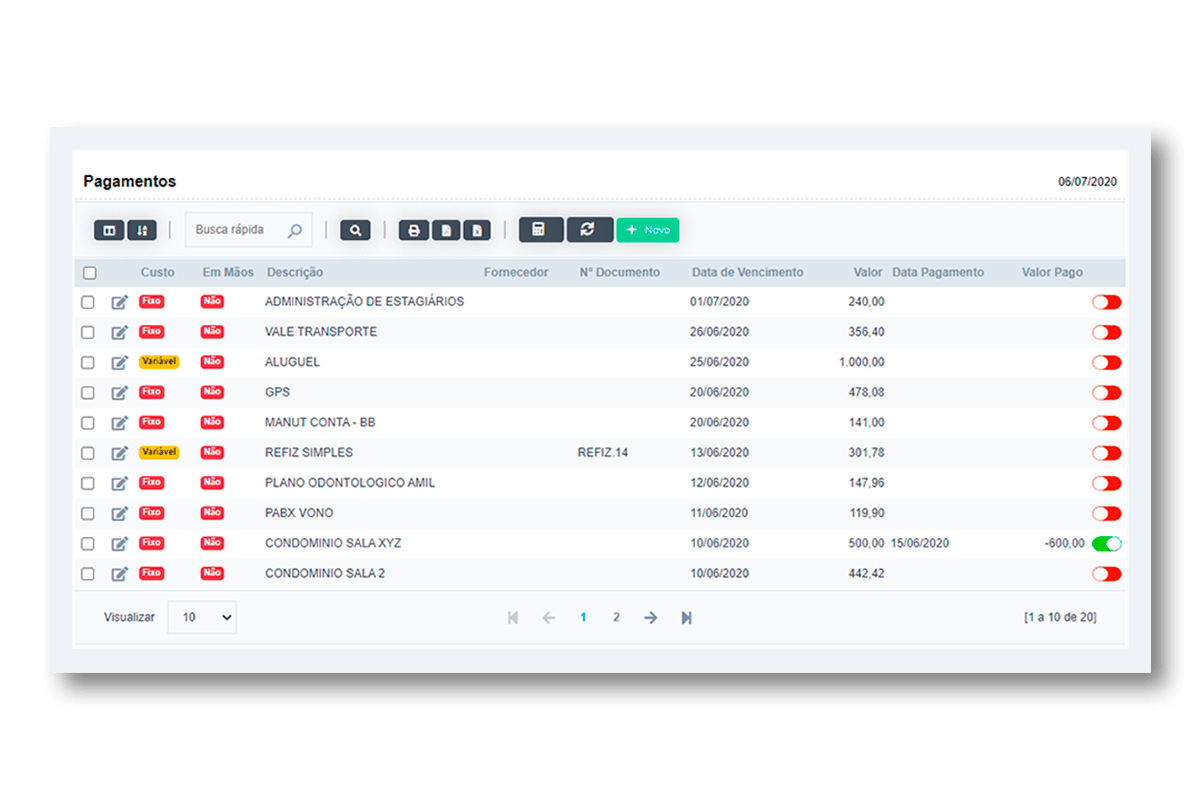
Task: Tick the select-all checkbox in header
Action: 90,273
